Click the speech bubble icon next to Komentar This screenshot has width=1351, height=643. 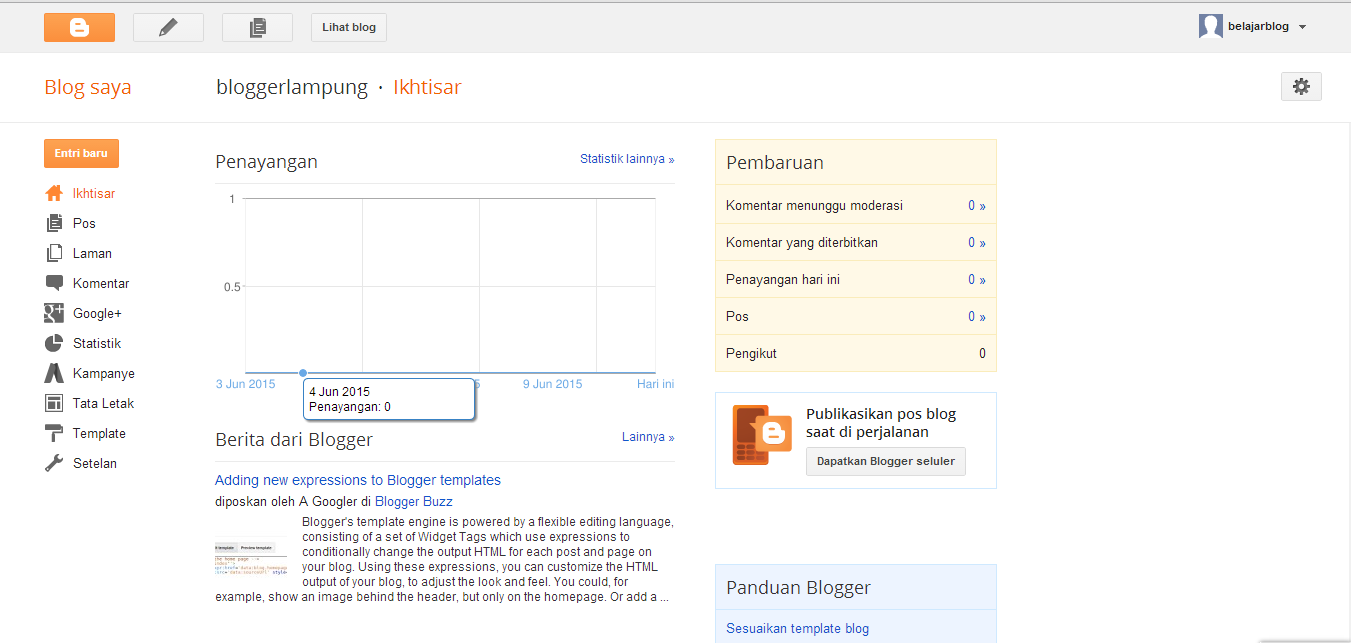coord(54,284)
